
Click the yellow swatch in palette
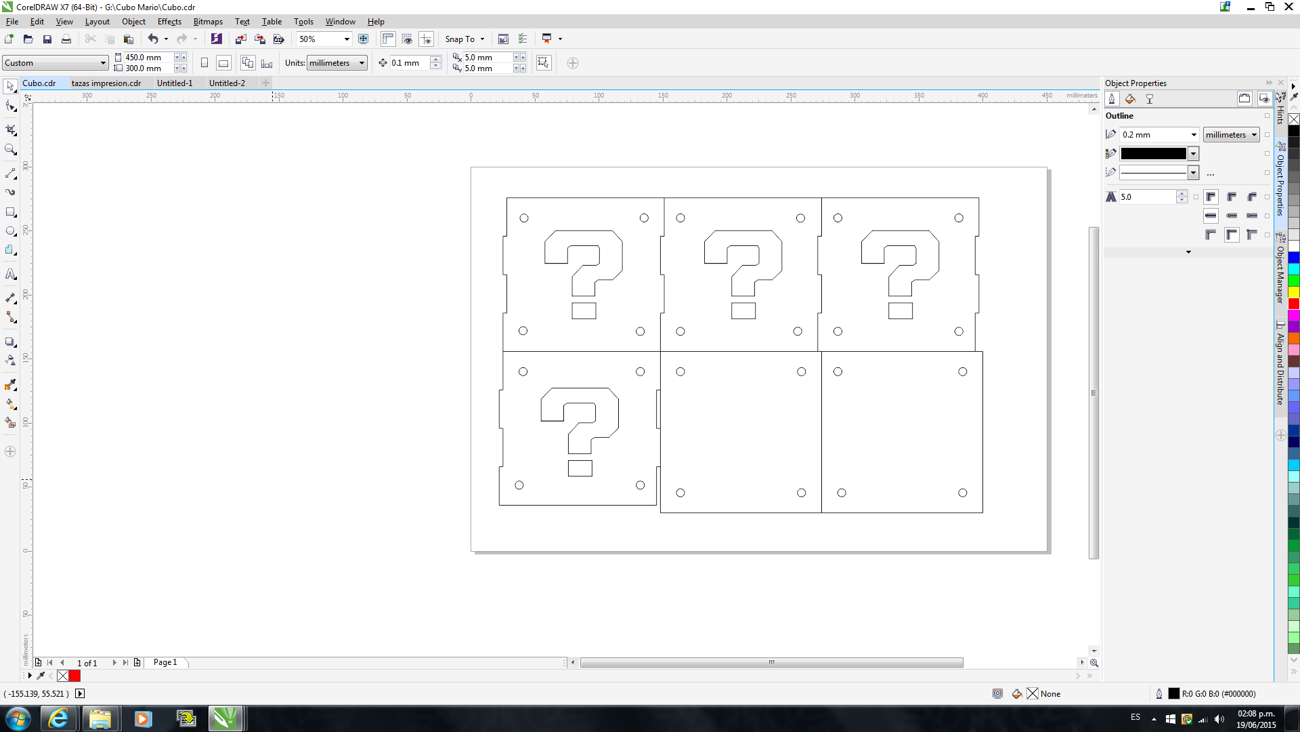(x=1294, y=292)
